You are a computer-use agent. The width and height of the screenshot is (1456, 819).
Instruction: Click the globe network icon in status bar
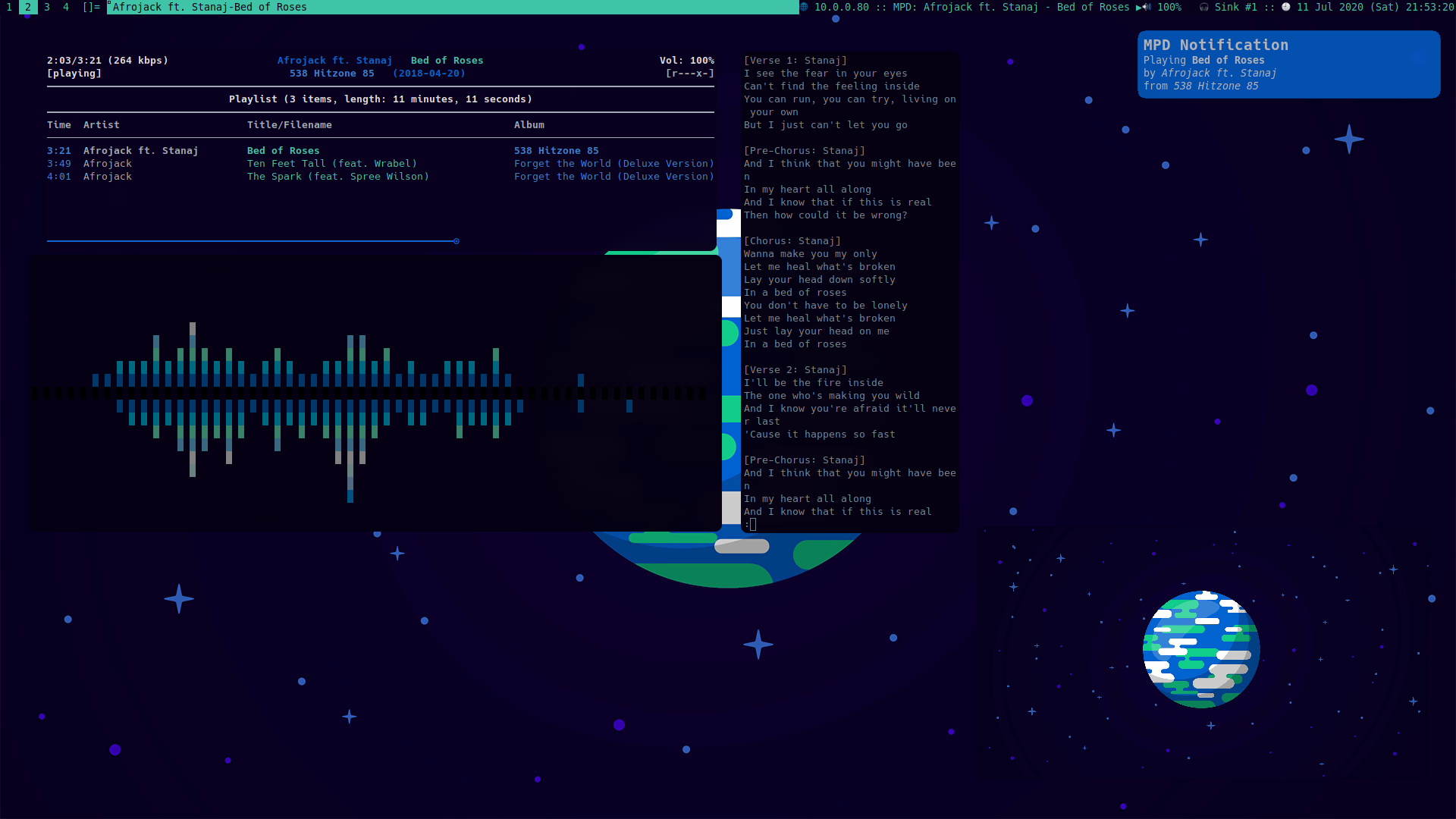click(805, 7)
